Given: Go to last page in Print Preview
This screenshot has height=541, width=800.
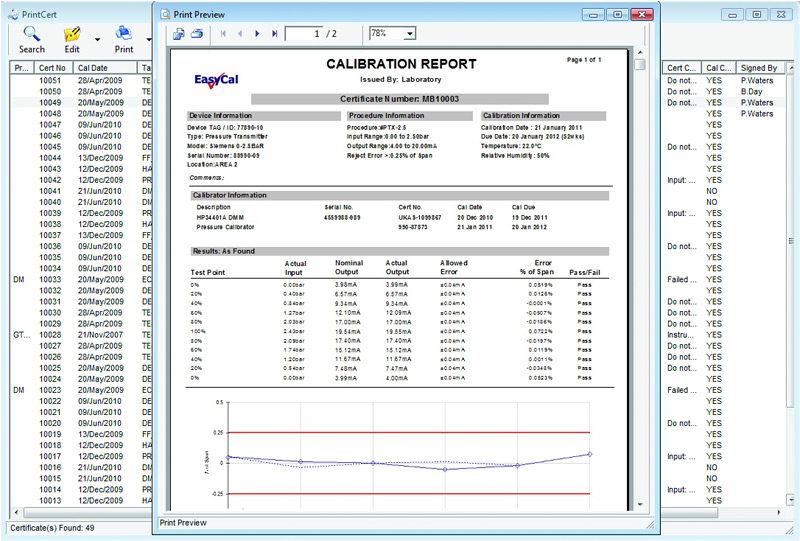Looking at the screenshot, I should click(274, 34).
